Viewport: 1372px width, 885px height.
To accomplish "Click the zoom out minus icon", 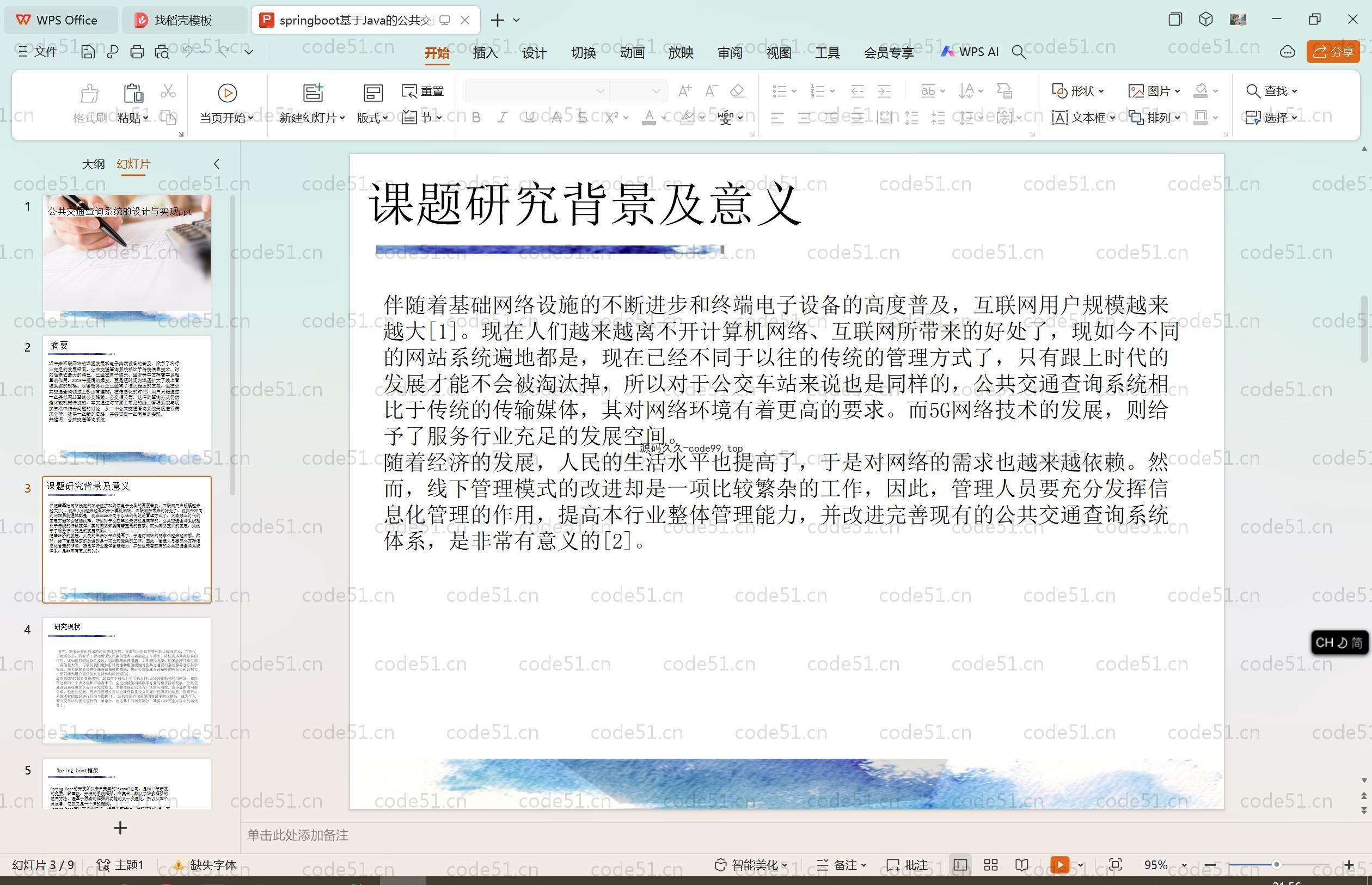I will (x=1210, y=865).
